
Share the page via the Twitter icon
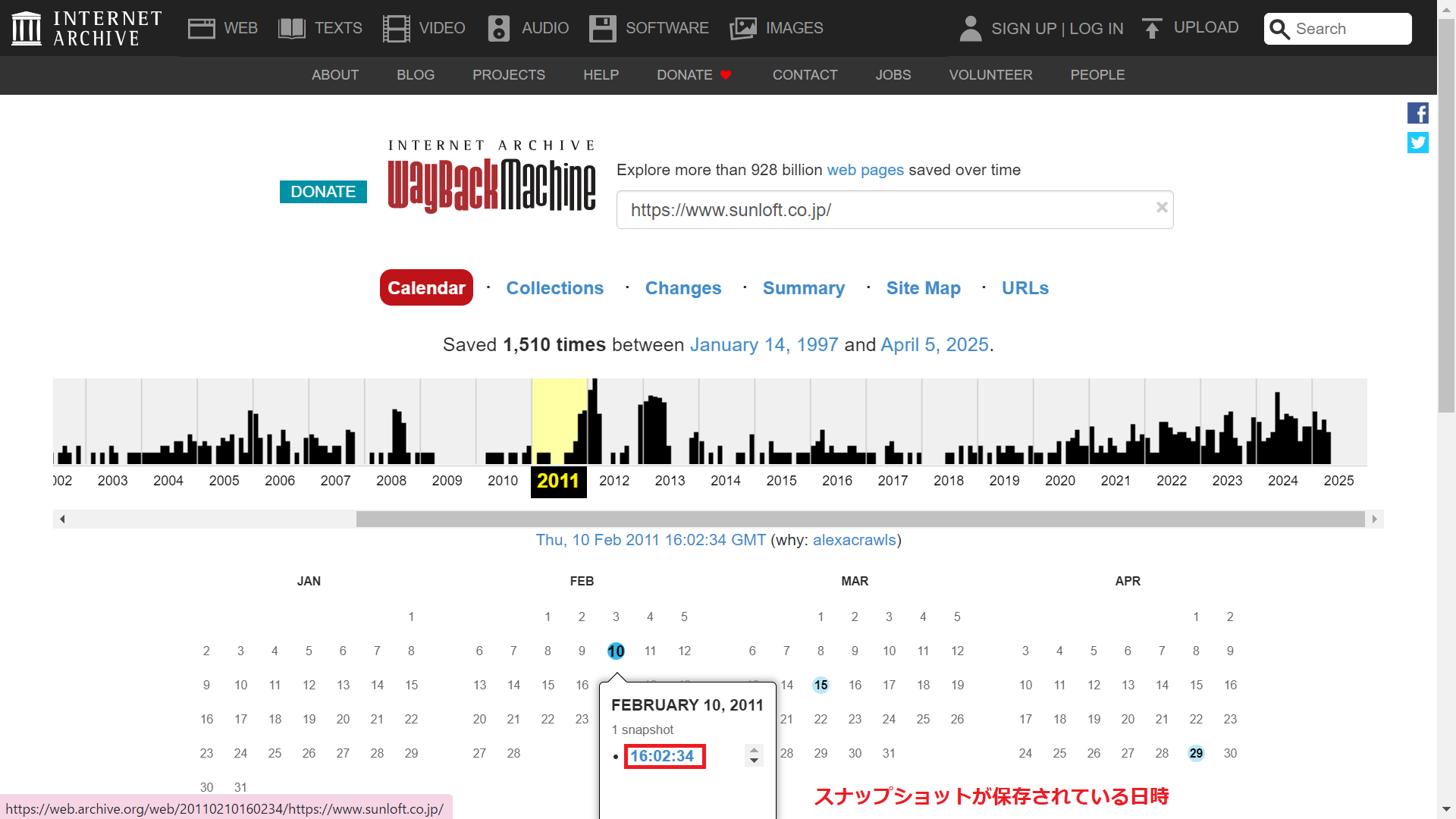point(1417,143)
